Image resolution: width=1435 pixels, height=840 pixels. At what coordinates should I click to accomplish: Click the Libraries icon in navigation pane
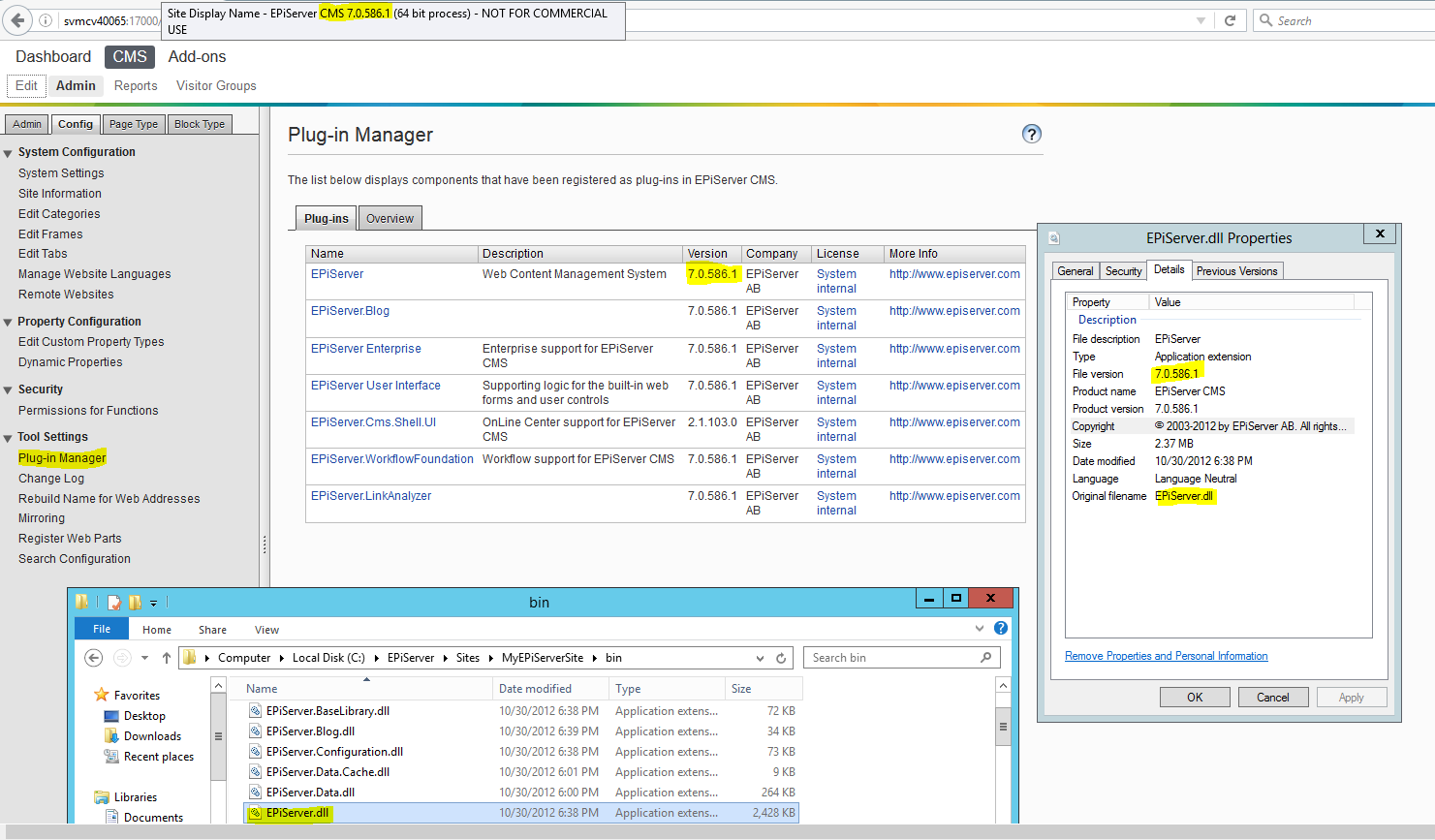pyautogui.click(x=102, y=797)
